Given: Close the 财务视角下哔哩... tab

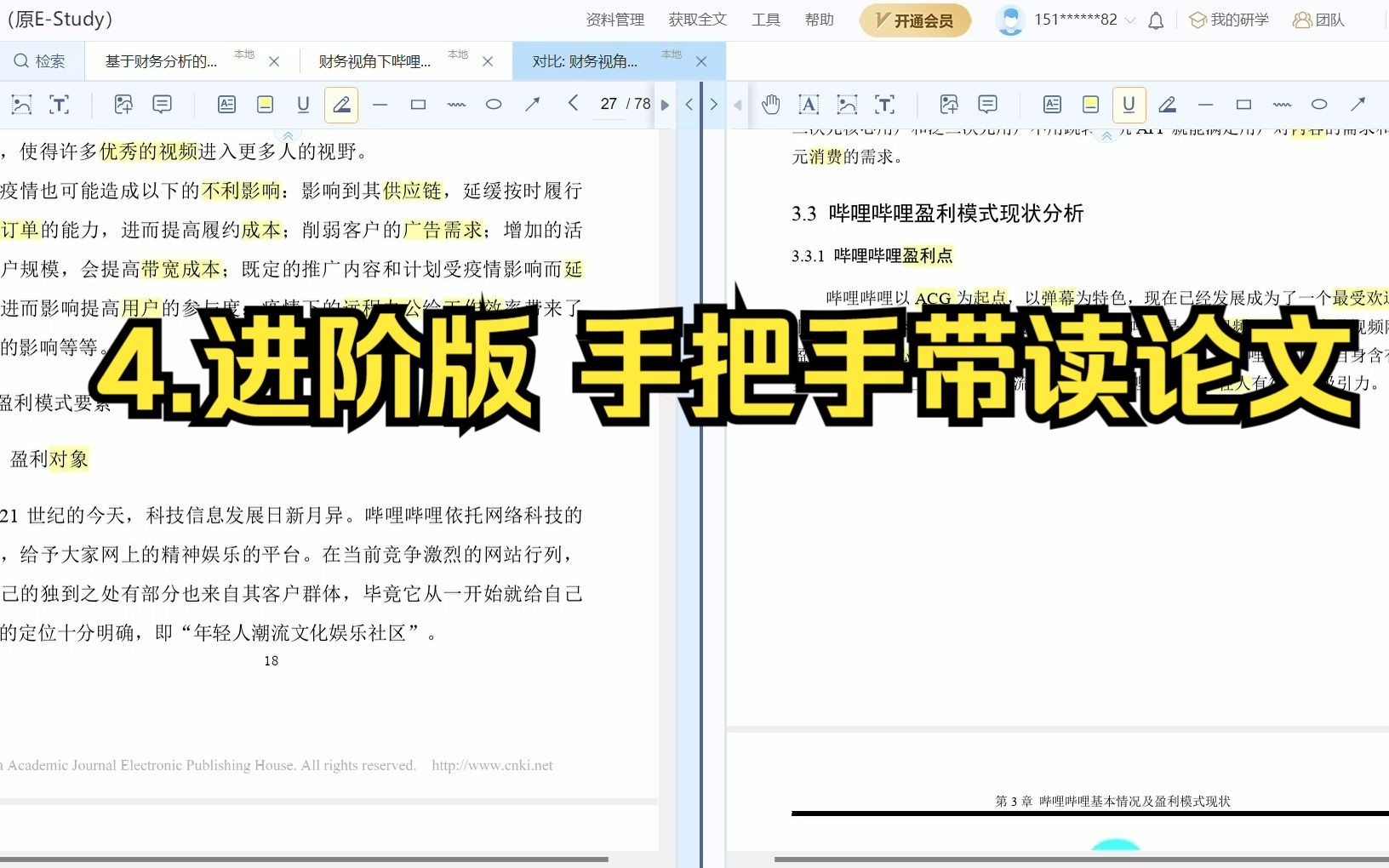Looking at the screenshot, I should tap(488, 61).
